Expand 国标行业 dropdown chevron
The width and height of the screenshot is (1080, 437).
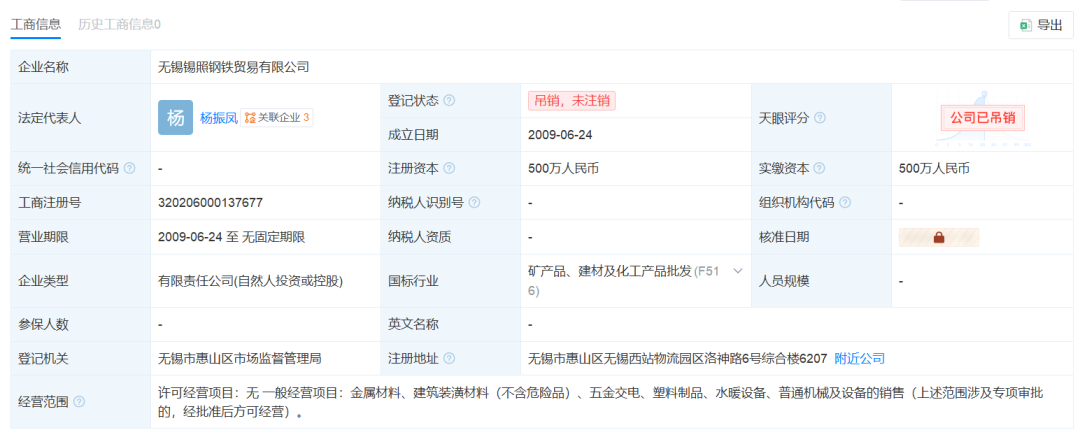(737, 270)
